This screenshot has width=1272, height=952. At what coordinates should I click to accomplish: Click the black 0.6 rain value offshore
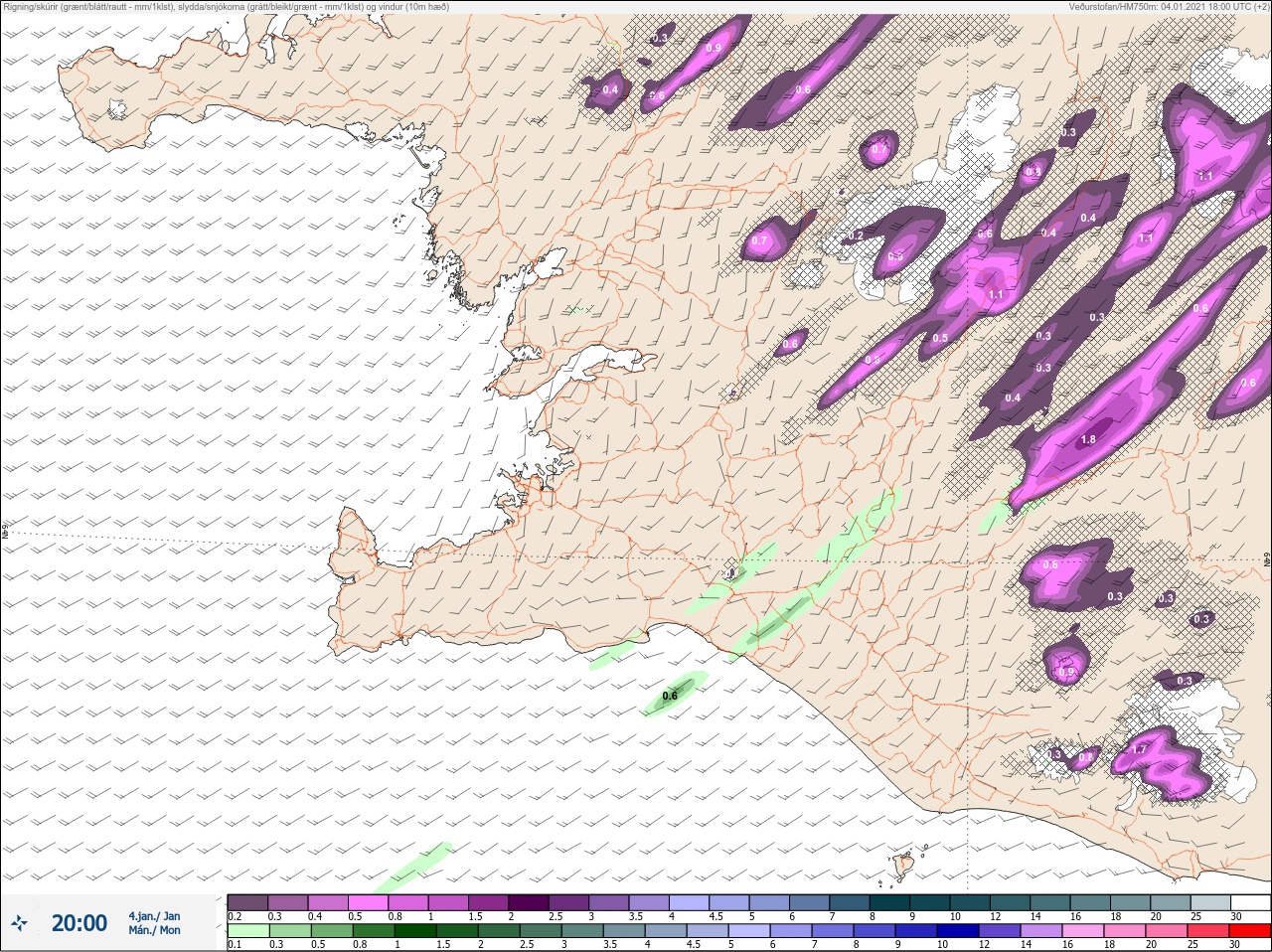[x=670, y=696]
